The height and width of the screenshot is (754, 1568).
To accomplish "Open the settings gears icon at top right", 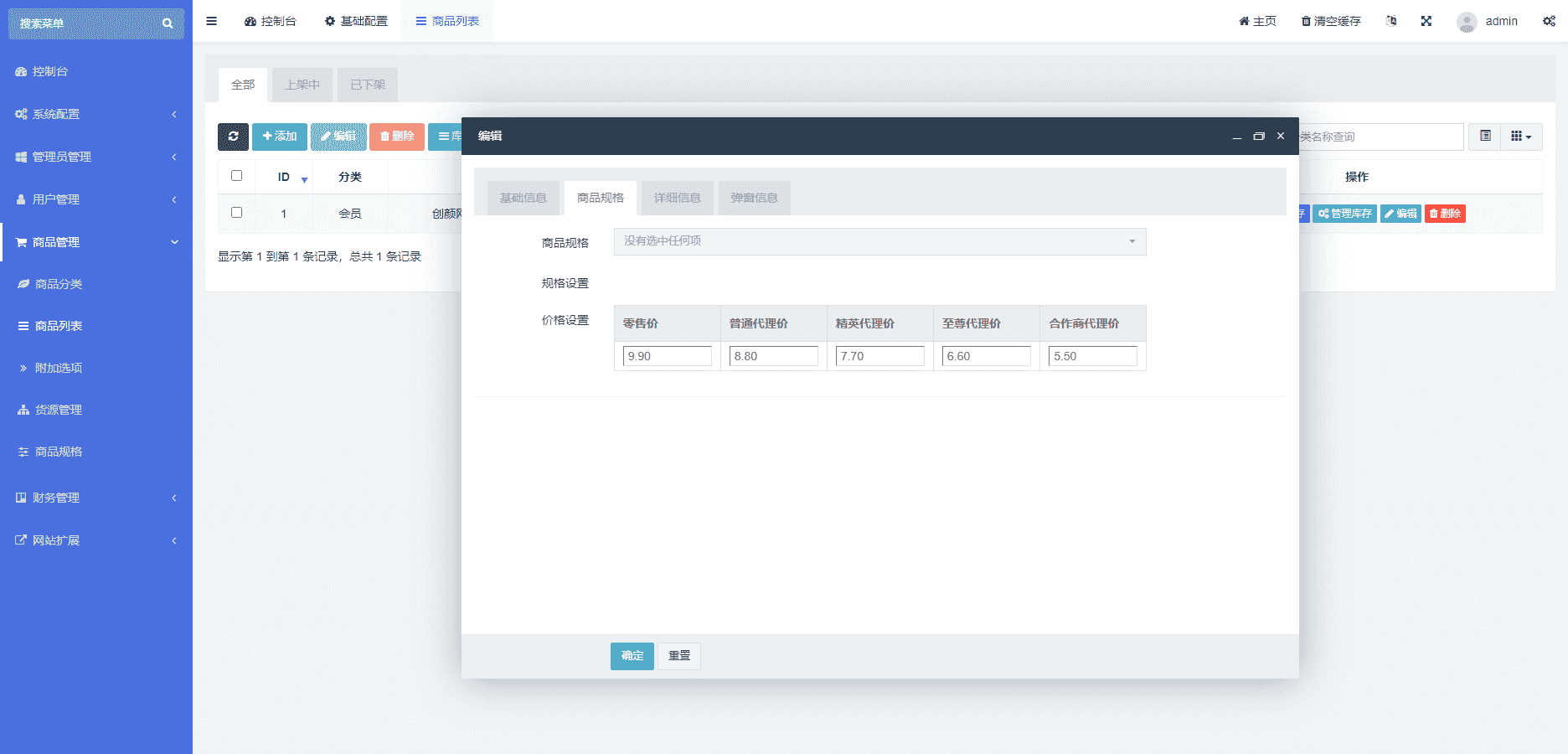I will 1549,21.
